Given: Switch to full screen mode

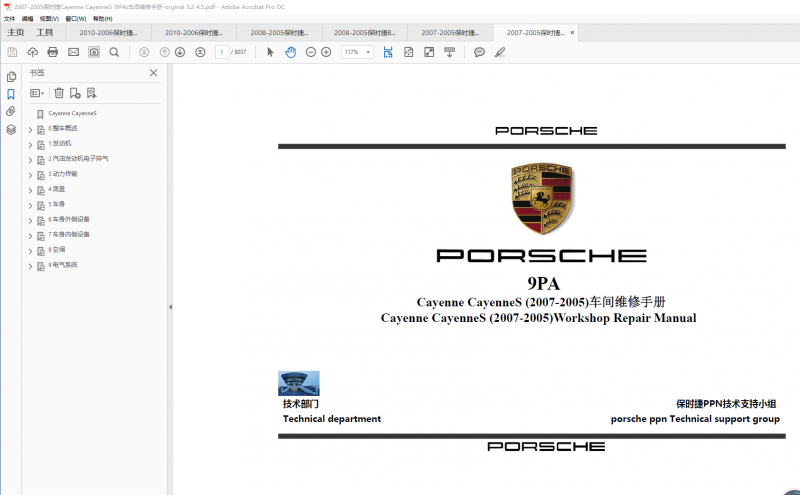Looking at the screenshot, I should [429, 52].
